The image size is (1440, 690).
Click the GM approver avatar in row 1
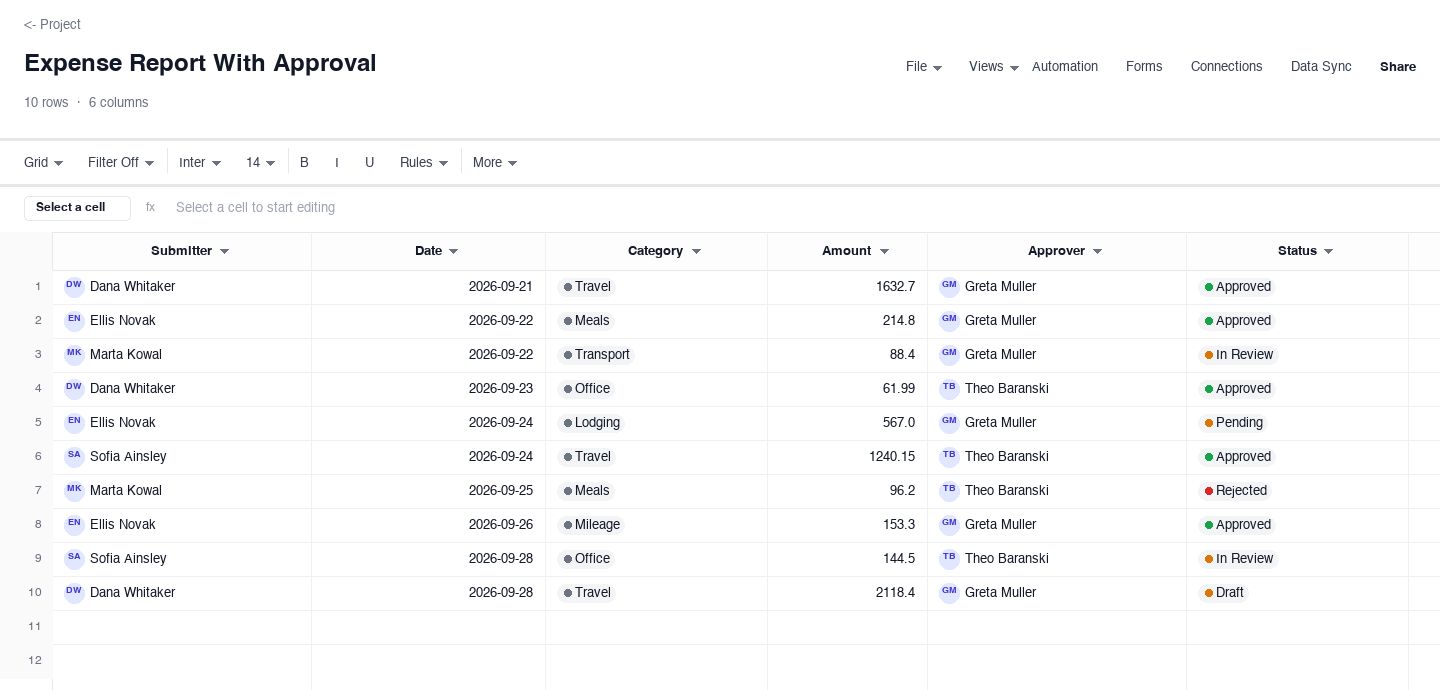[x=949, y=287]
